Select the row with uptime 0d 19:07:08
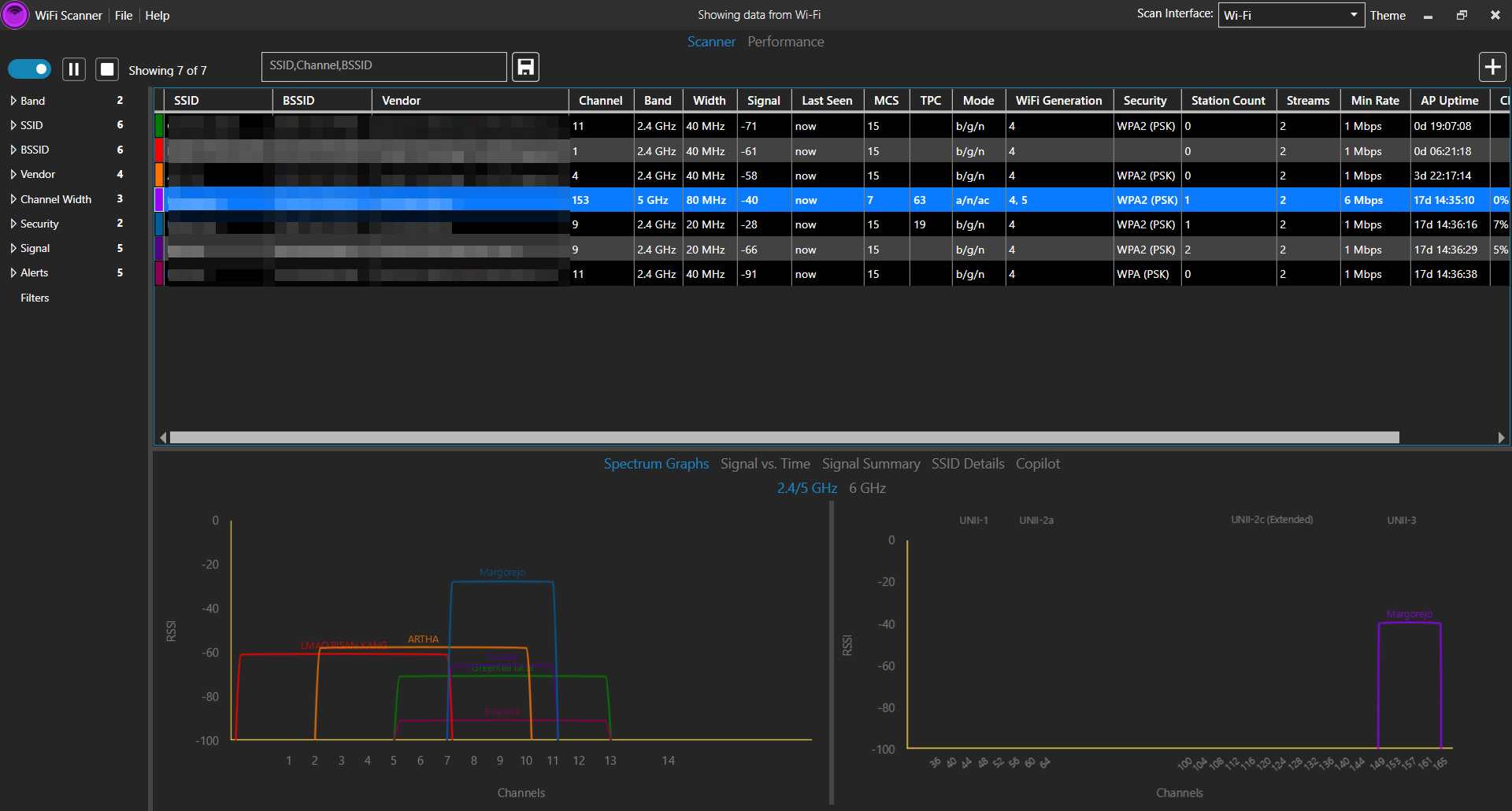The height and width of the screenshot is (811, 1512). pos(832,126)
